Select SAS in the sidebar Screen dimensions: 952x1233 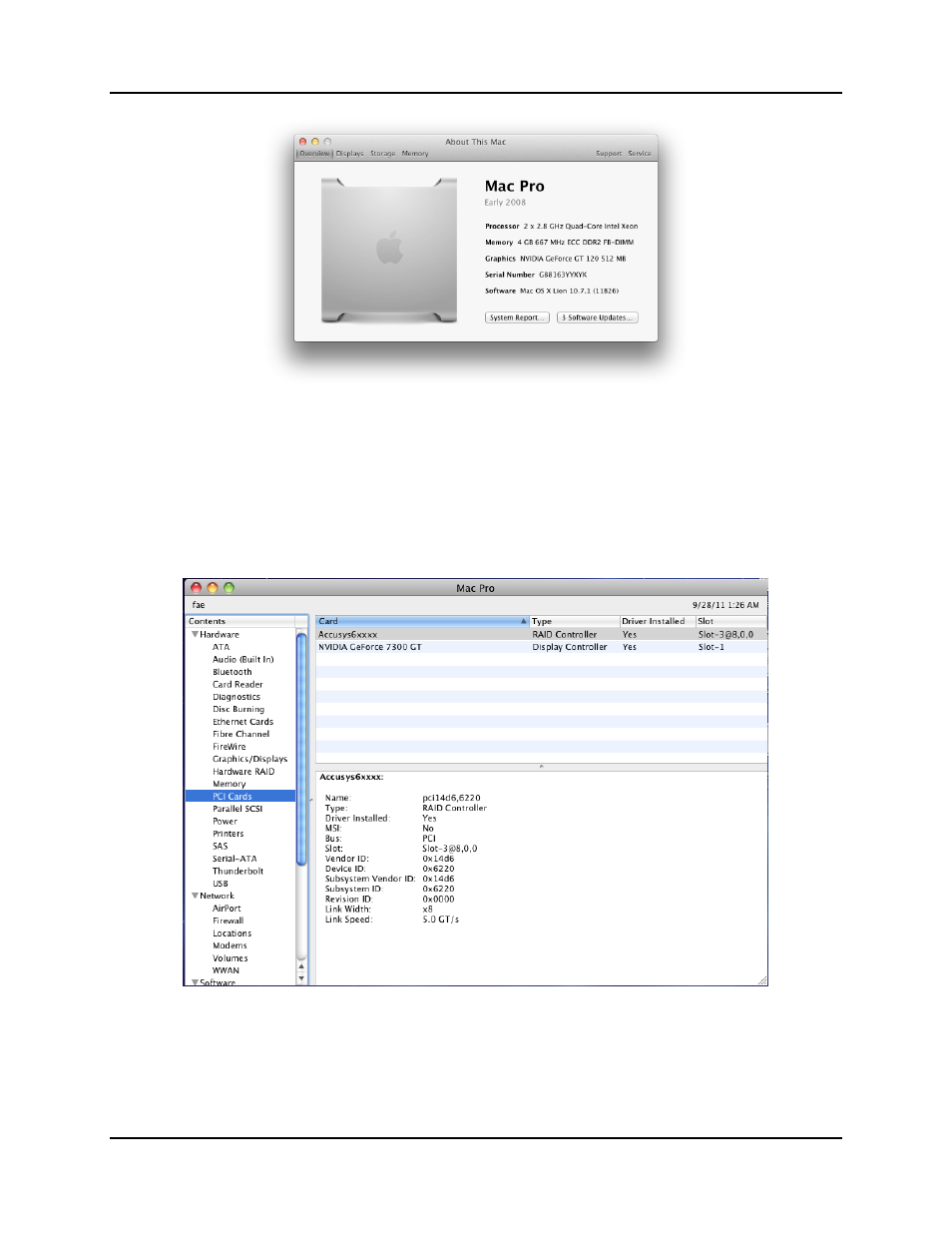(x=220, y=847)
